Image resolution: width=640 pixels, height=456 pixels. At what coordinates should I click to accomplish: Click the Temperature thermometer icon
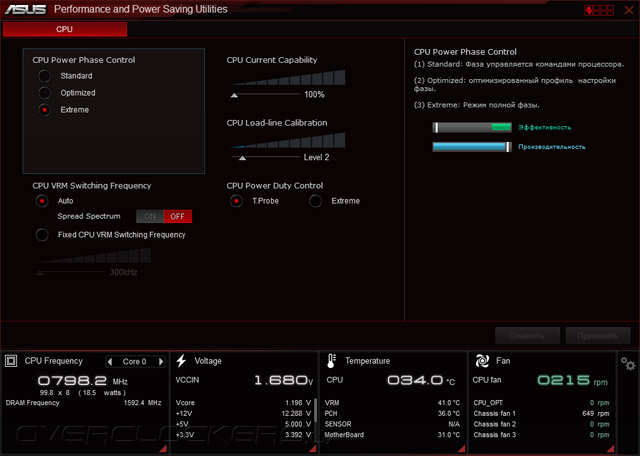pos(331,361)
